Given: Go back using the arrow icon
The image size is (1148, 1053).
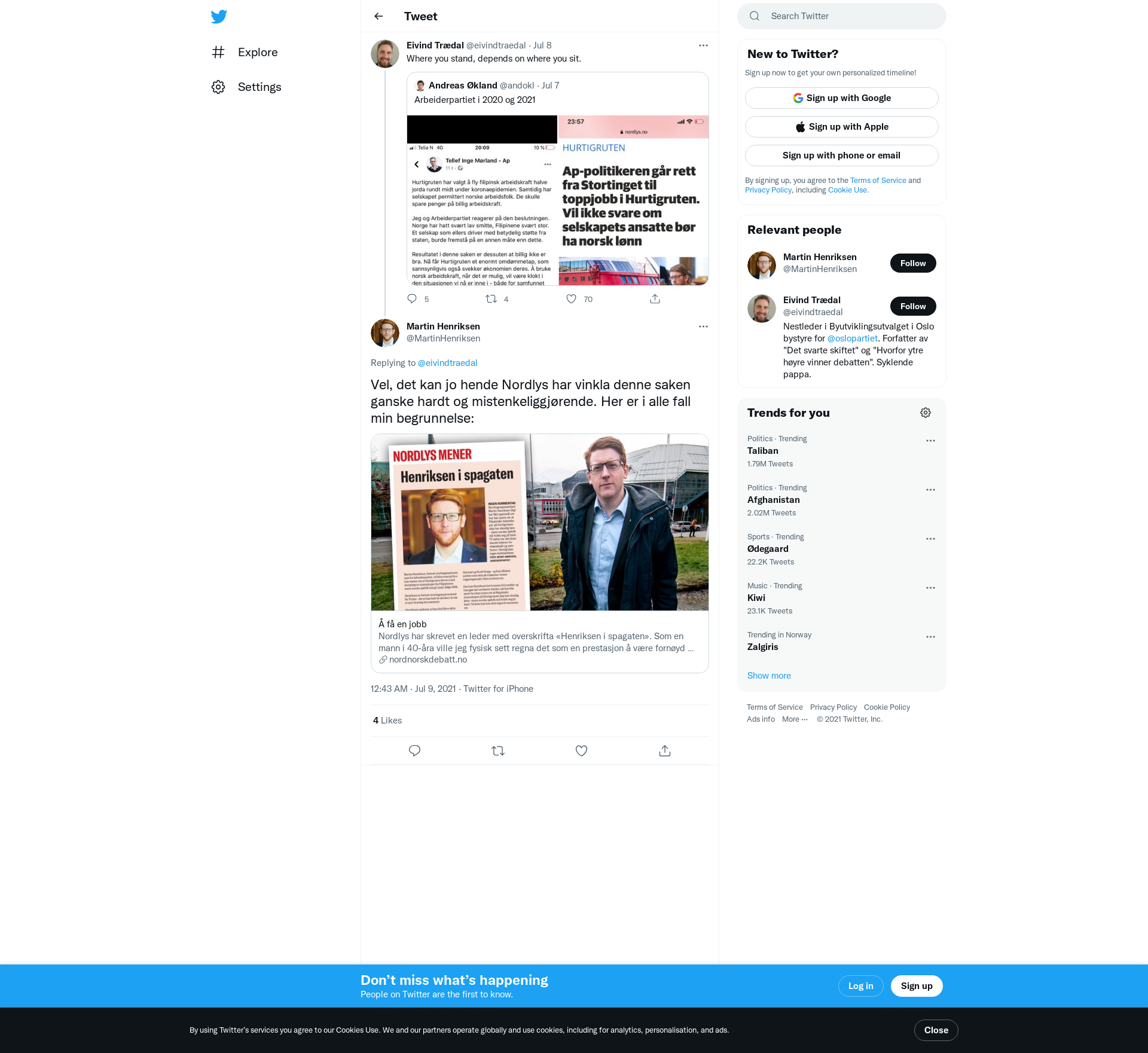Looking at the screenshot, I should (378, 16).
